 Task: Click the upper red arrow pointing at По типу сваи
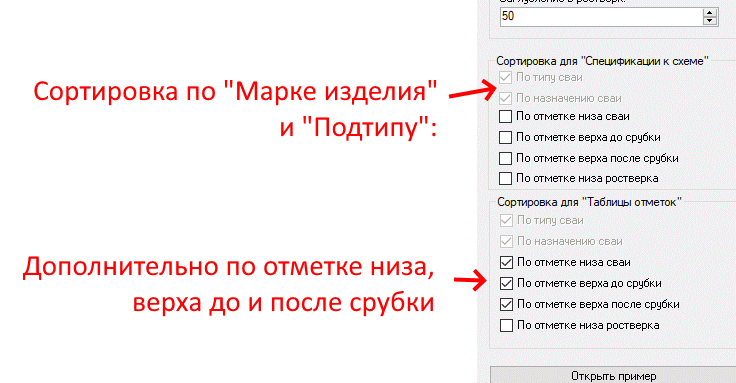472,90
